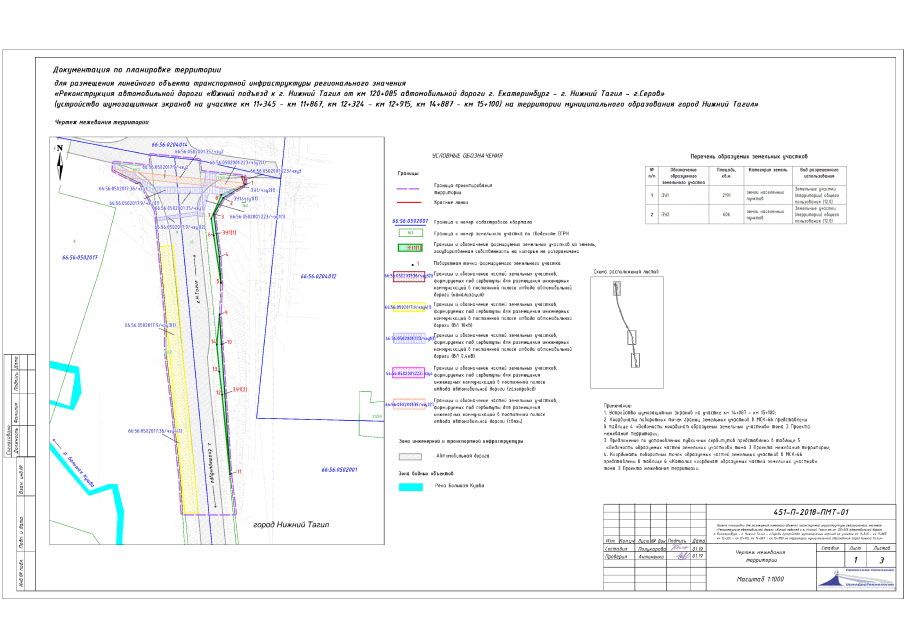905x640 pixels.
Task: Click the "Границы" legend subheading
Action: (408, 173)
